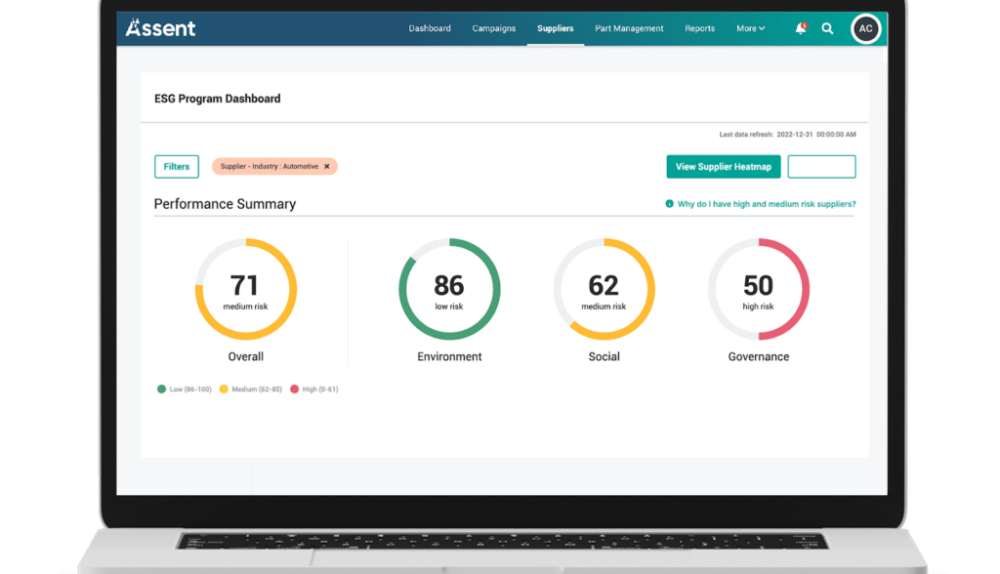1000x574 pixels.
Task: Open the Reports tab
Action: pyautogui.click(x=700, y=29)
